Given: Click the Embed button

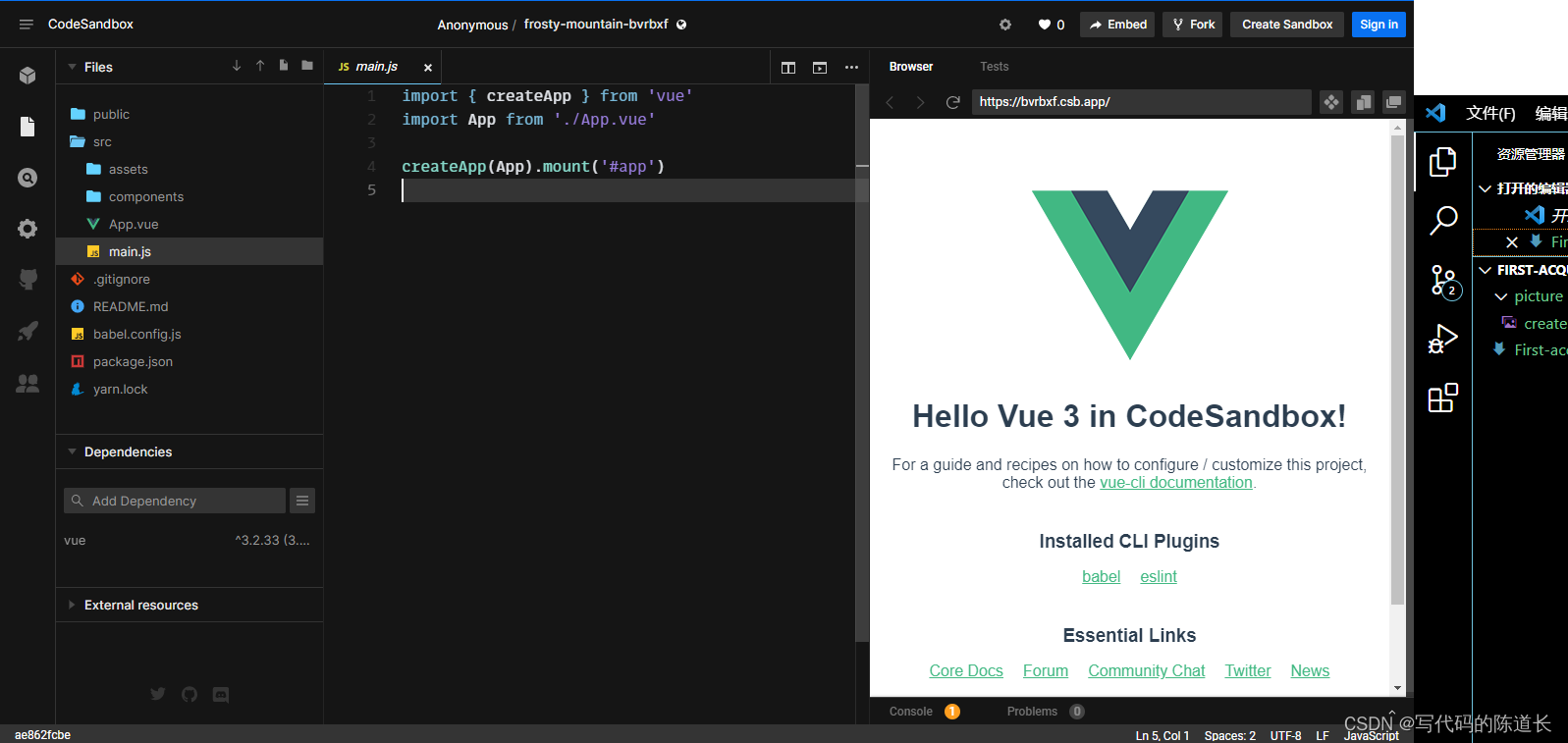Looking at the screenshot, I should [x=1118, y=25].
